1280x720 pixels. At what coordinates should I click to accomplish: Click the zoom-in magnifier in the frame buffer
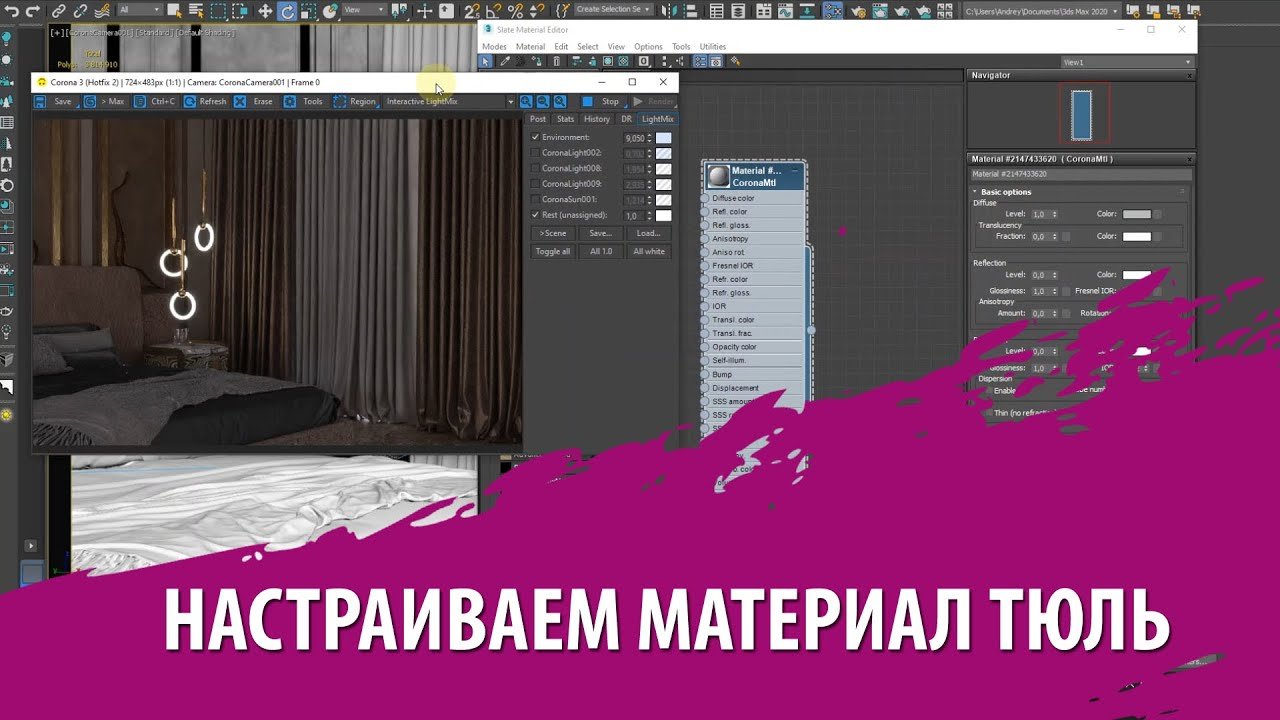[x=525, y=101]
